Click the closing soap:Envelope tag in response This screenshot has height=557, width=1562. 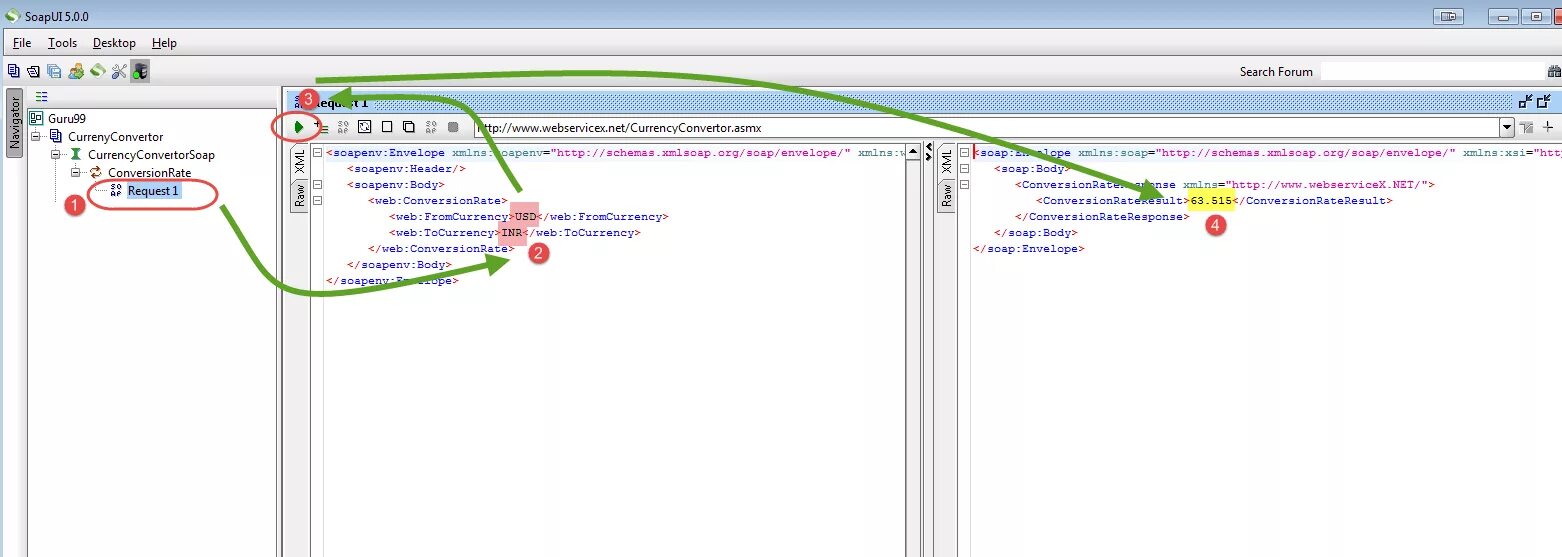1027,249
